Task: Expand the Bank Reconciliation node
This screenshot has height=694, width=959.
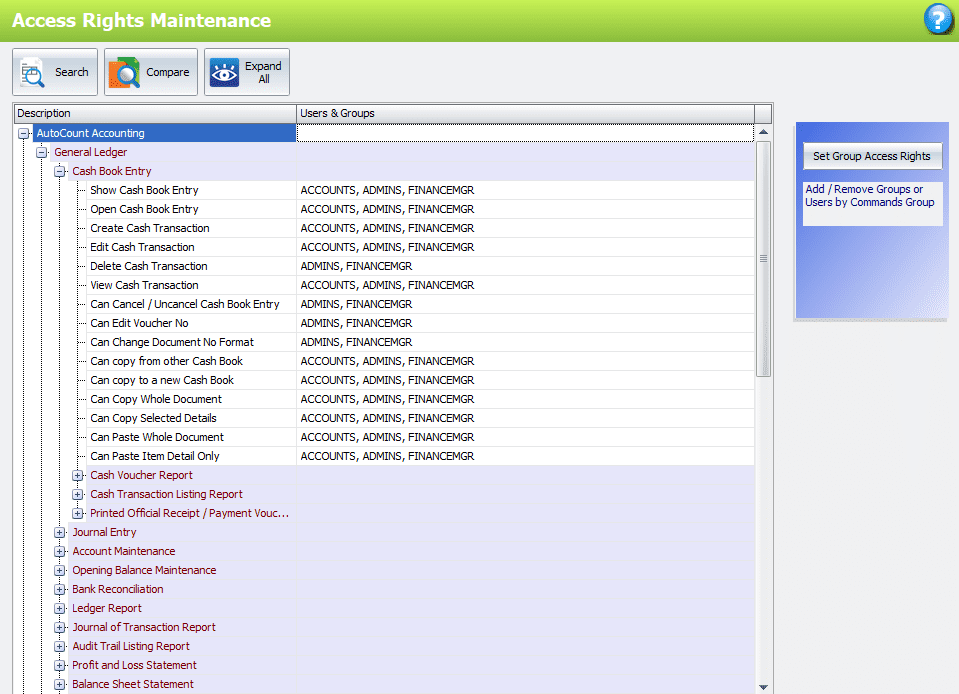Action: tap(59, 589)
